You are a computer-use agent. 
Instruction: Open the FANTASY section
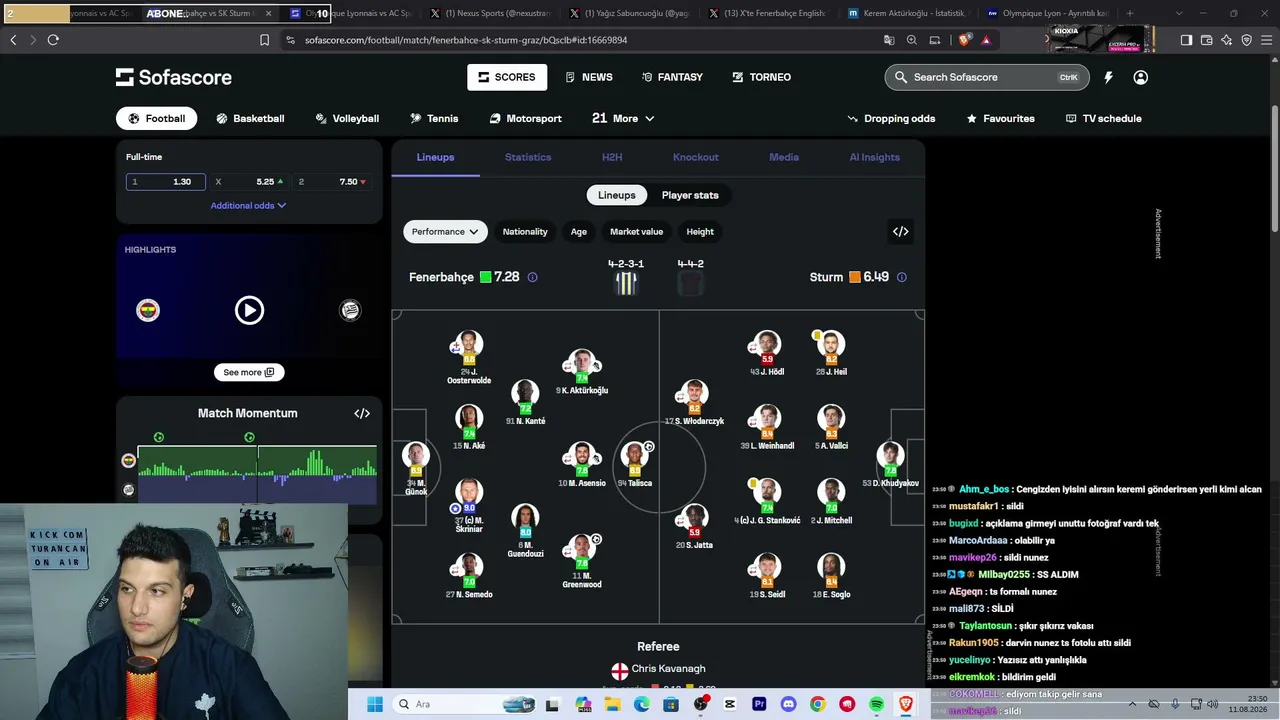[672, 77]
